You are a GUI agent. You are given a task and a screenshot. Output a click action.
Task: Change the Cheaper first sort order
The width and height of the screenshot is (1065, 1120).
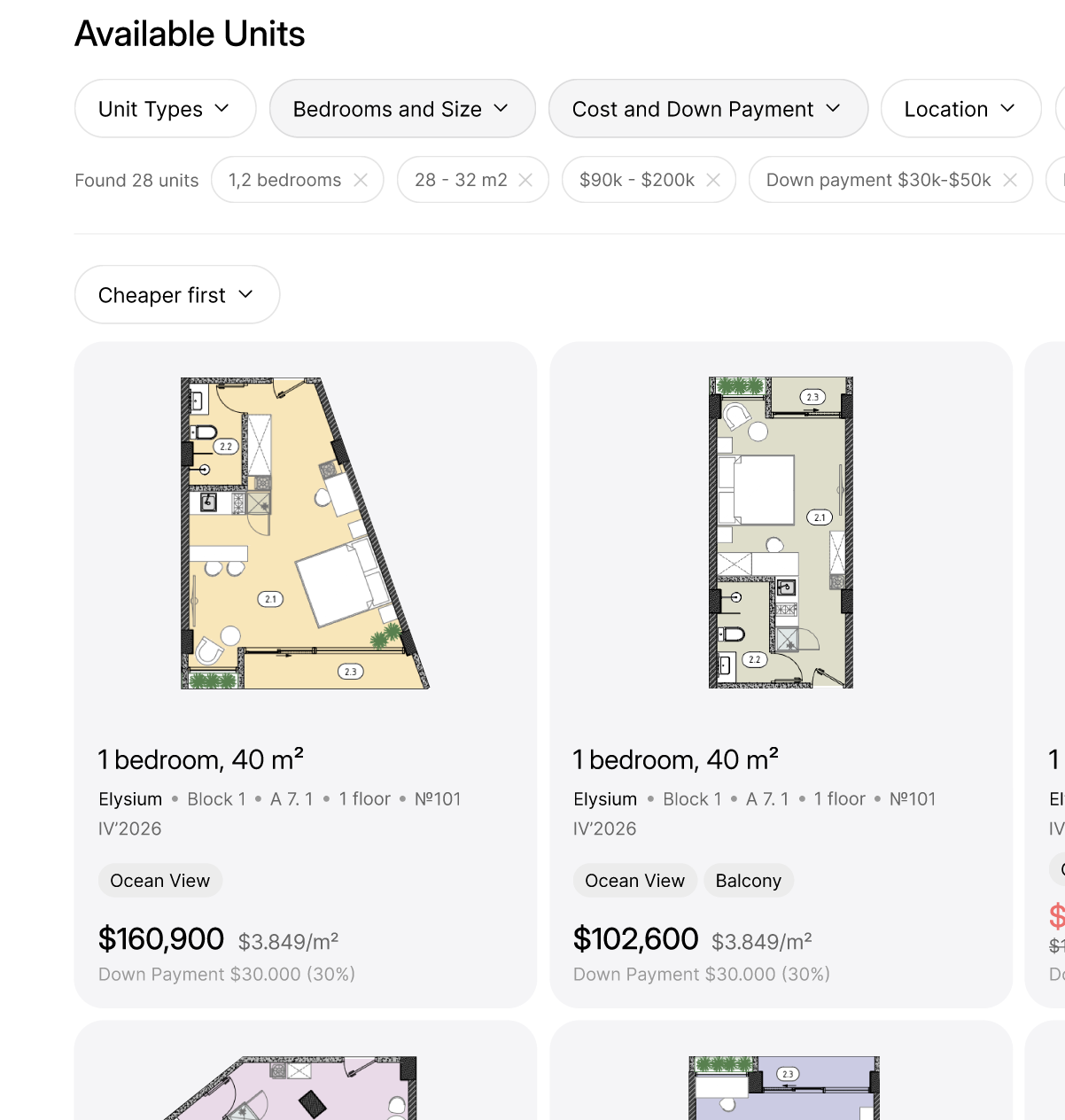tap(176, 295)
